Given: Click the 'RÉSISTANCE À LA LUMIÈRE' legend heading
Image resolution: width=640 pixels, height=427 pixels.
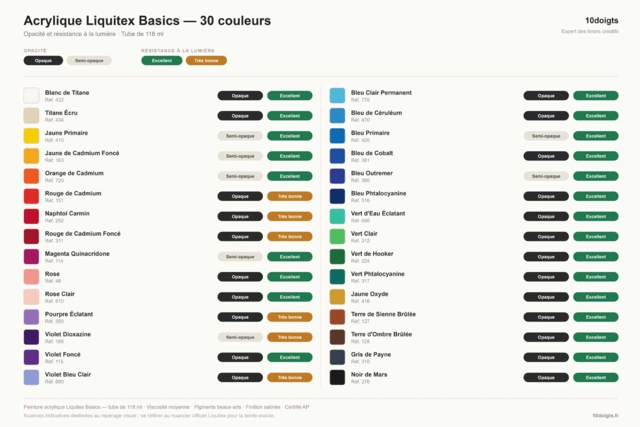Looking at the screenshot, I should 178,51.
